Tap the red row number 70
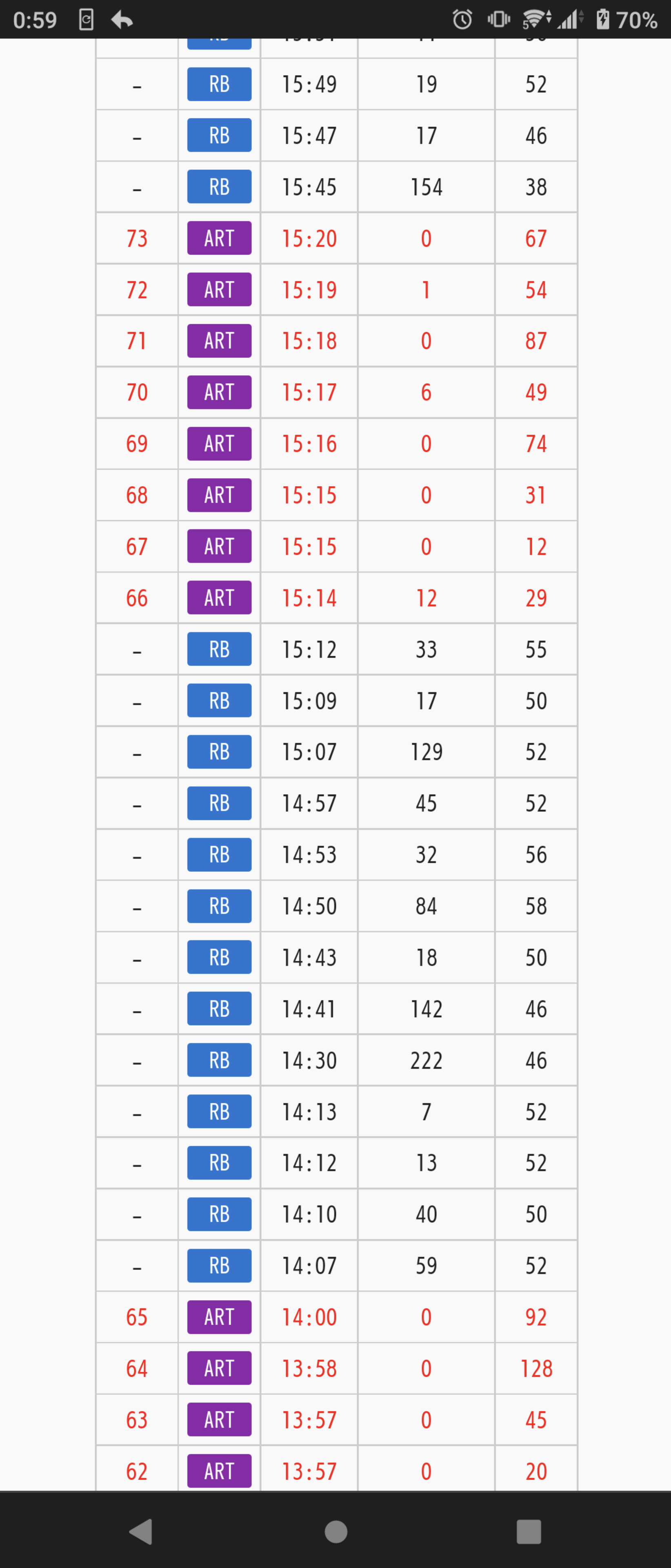 click(137, 392)
